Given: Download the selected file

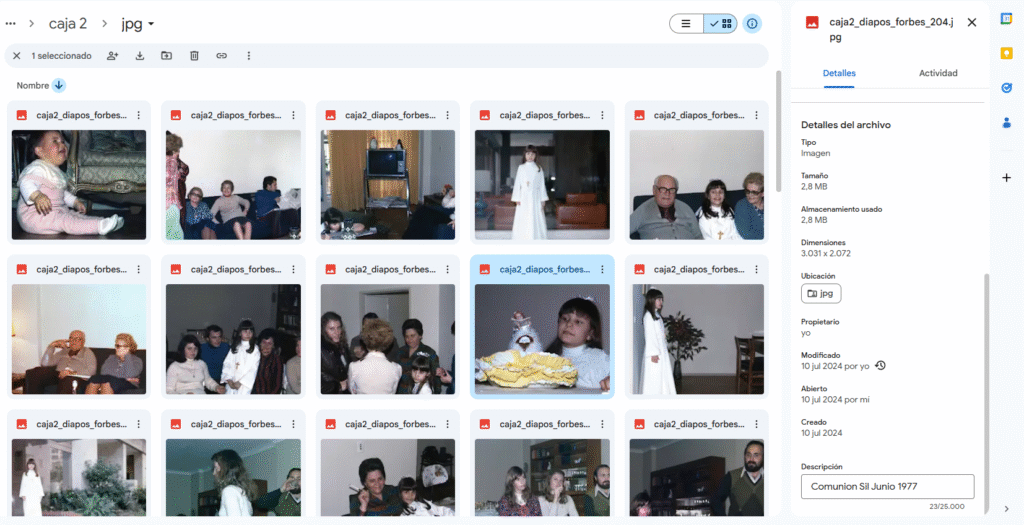Looking at the screenshot, I should pos(140,56).
